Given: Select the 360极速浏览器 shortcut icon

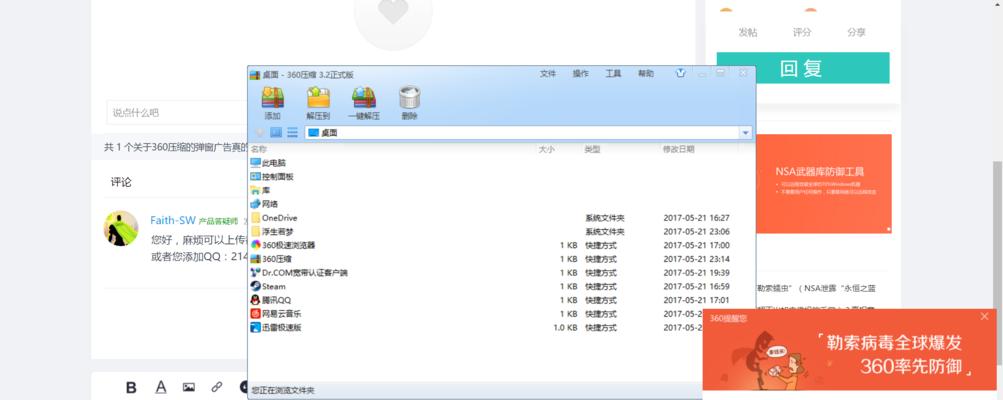Looking at the screenshot, I should [x=256, y=245].
